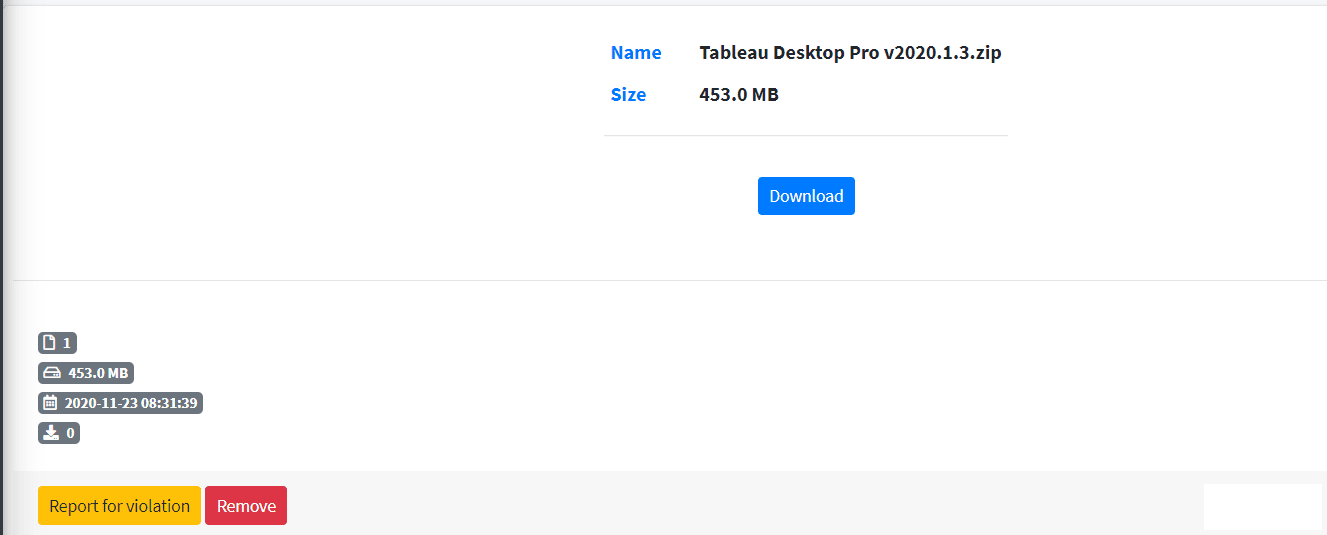Click the calendar icon beside upload date
Image resolution: width=1327 pixels, height=535 pixels.
click(x=51, y=403)
